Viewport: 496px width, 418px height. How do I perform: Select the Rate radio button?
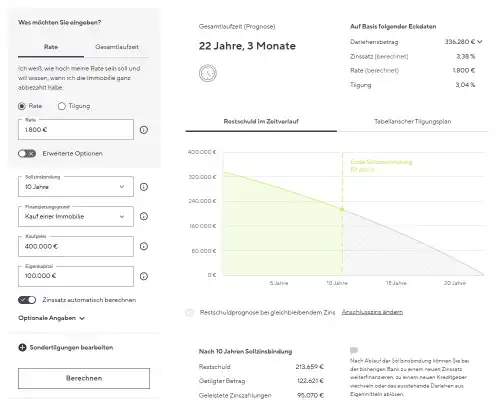coord(22,106)
